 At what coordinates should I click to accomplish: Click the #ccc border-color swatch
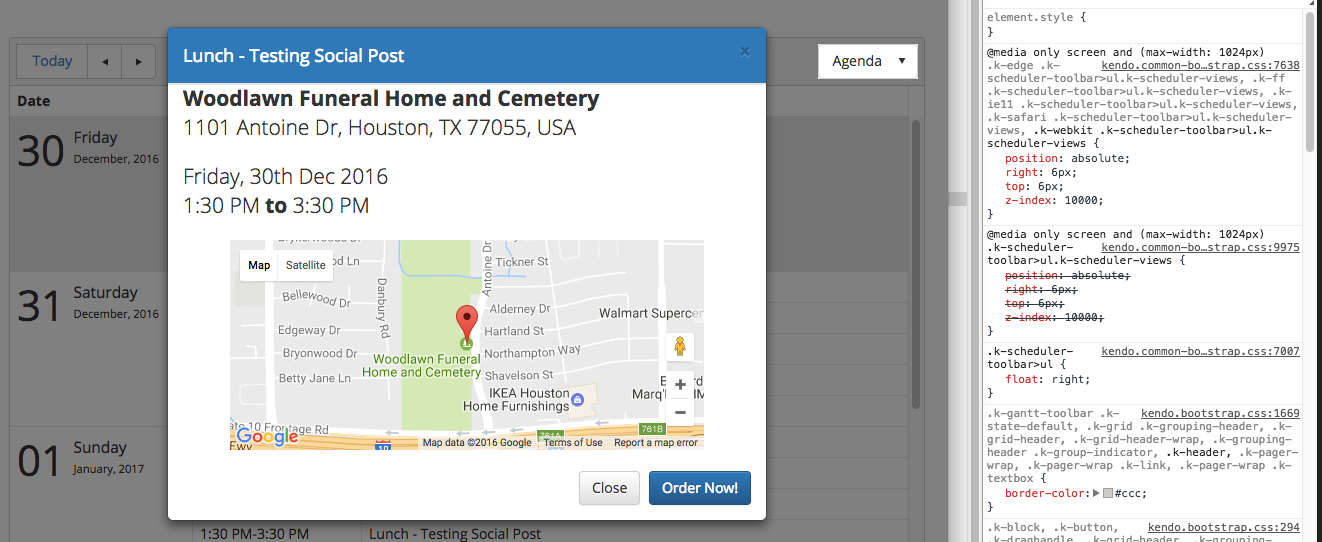tap(1108, 493)
